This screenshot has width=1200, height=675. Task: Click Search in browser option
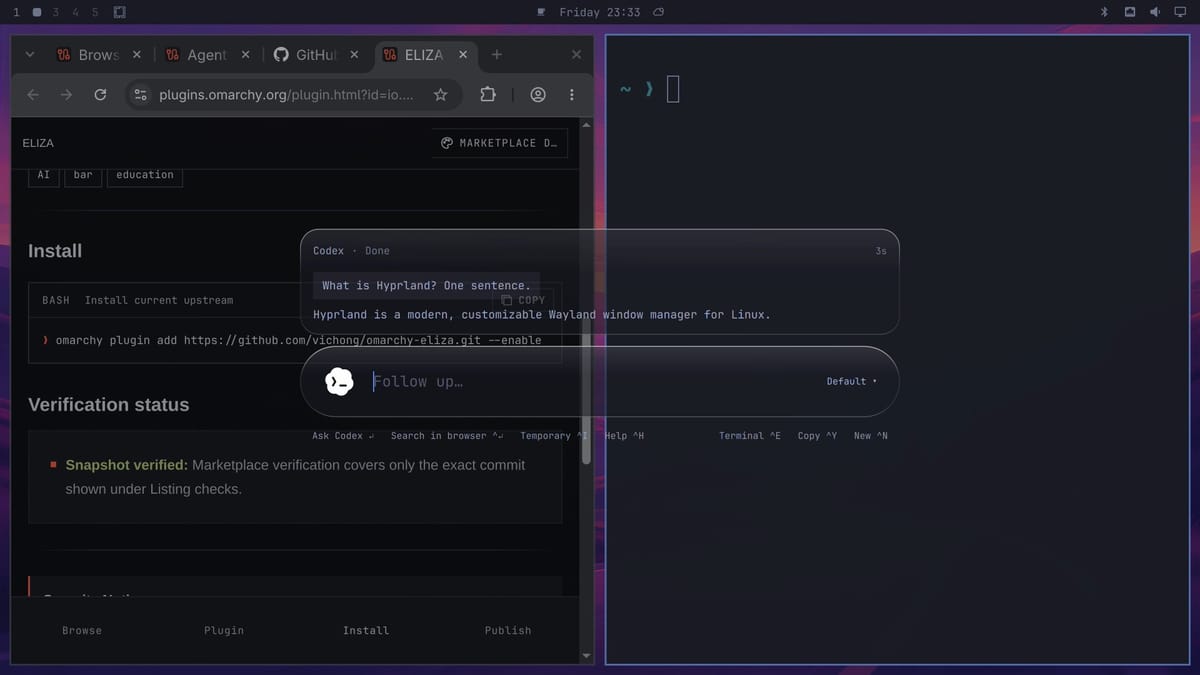[447, 436]
